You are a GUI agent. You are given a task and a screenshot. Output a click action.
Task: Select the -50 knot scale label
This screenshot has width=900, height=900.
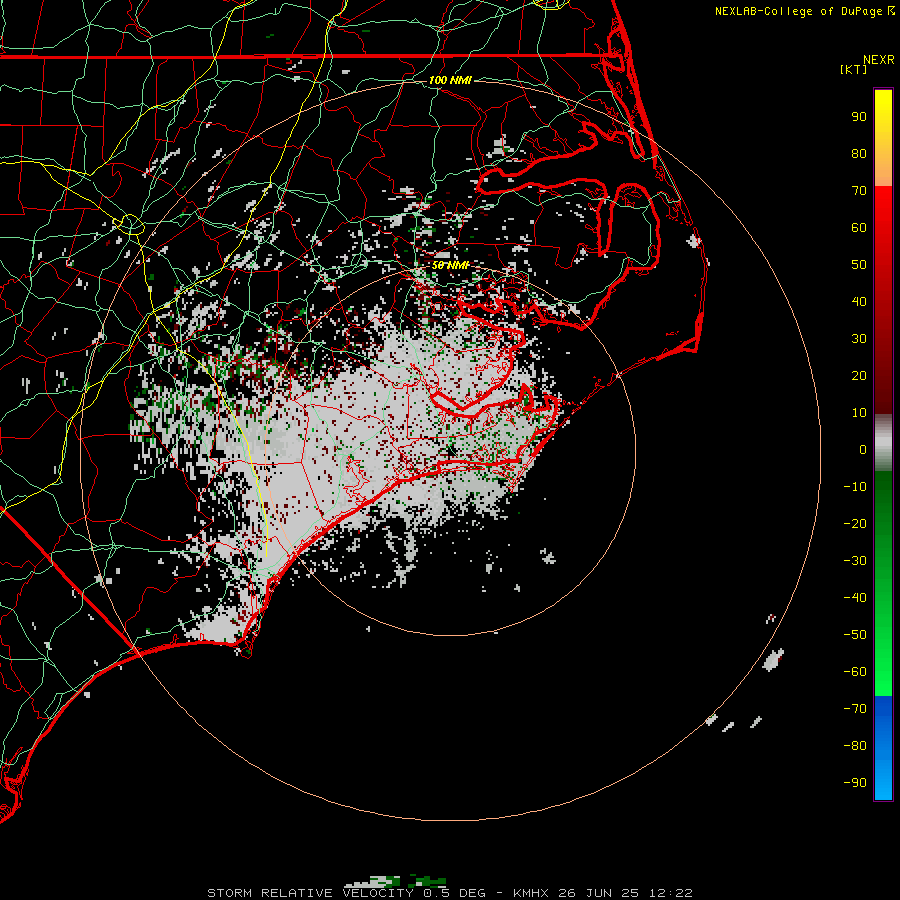tap(855, 635)
